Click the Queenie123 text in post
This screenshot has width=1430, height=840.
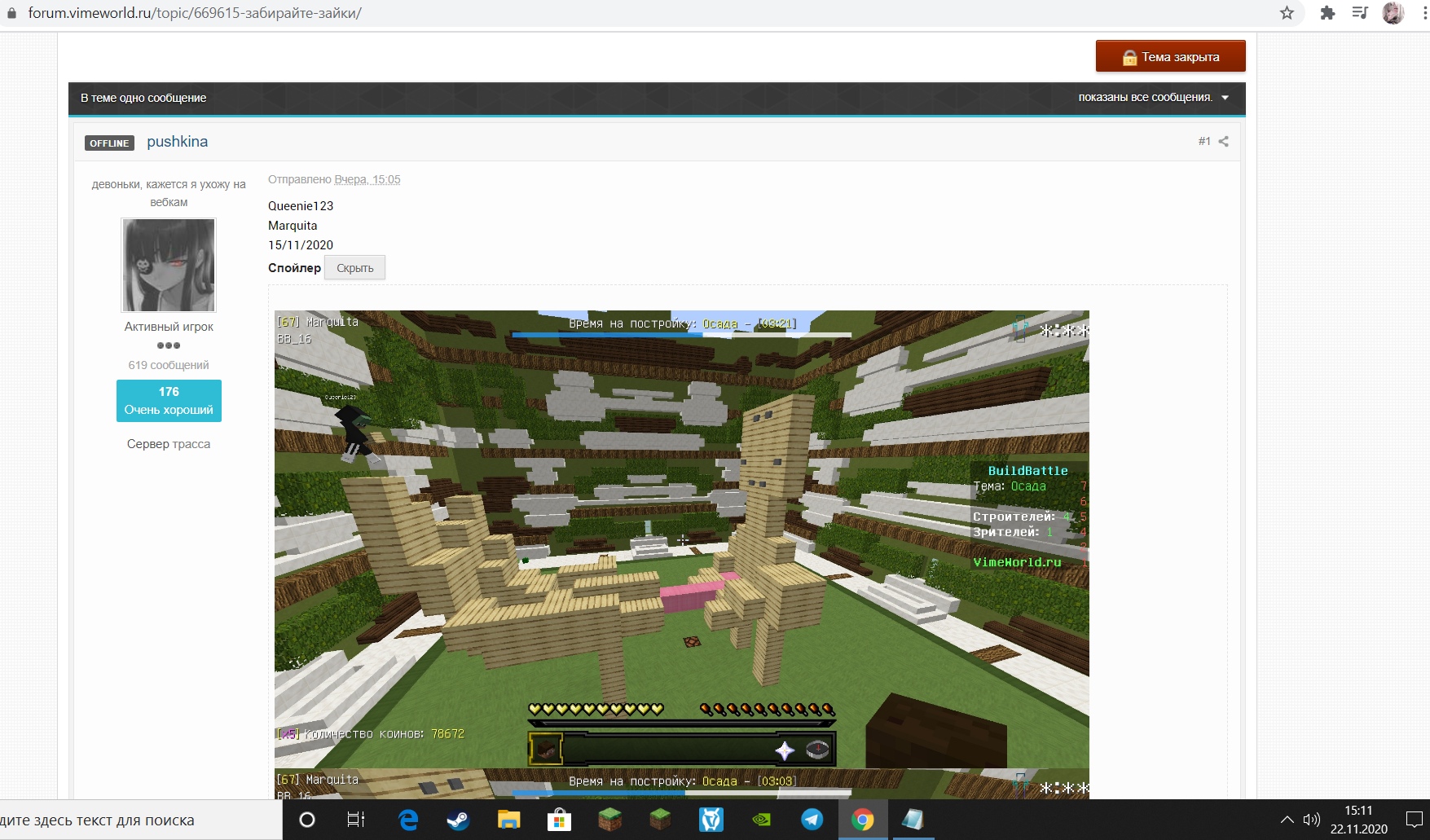point(301,206)
